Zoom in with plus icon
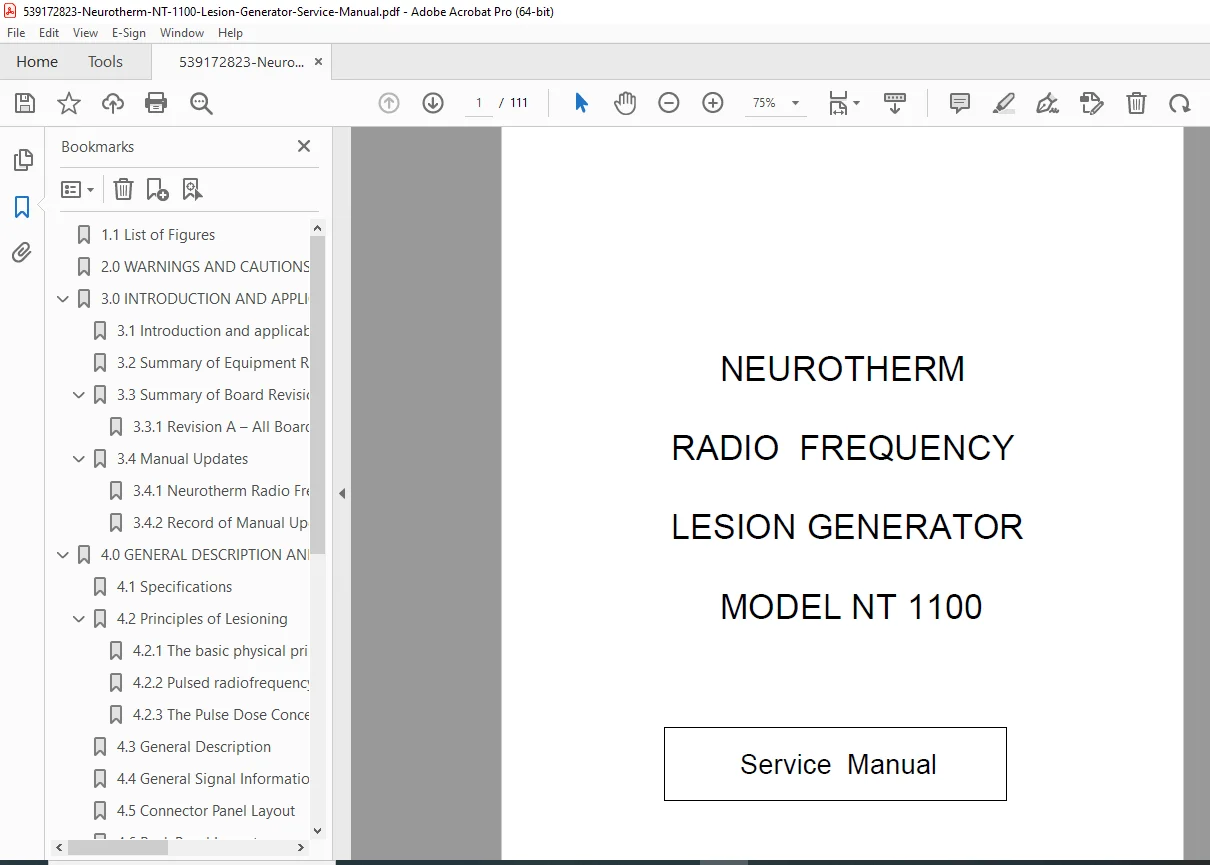1210x865 pixels. pyautogui.click(x=713, y=103)
